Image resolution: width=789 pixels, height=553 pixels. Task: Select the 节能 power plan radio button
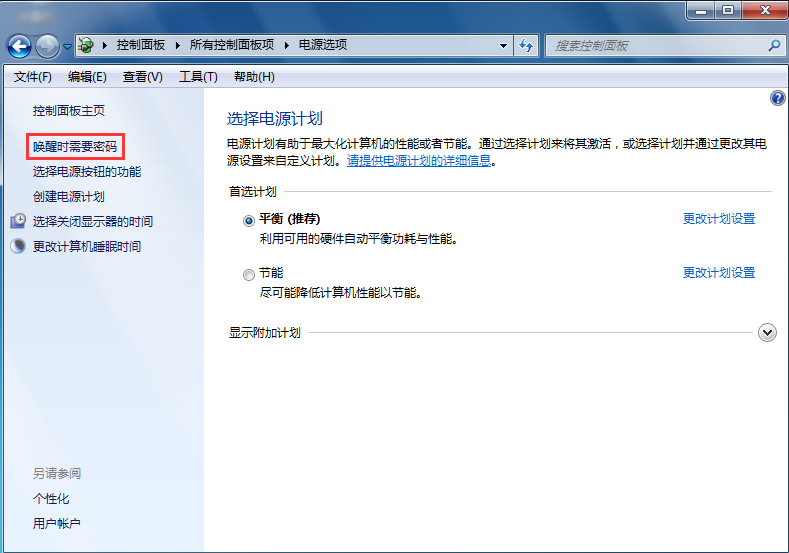[x=249, y=274]
